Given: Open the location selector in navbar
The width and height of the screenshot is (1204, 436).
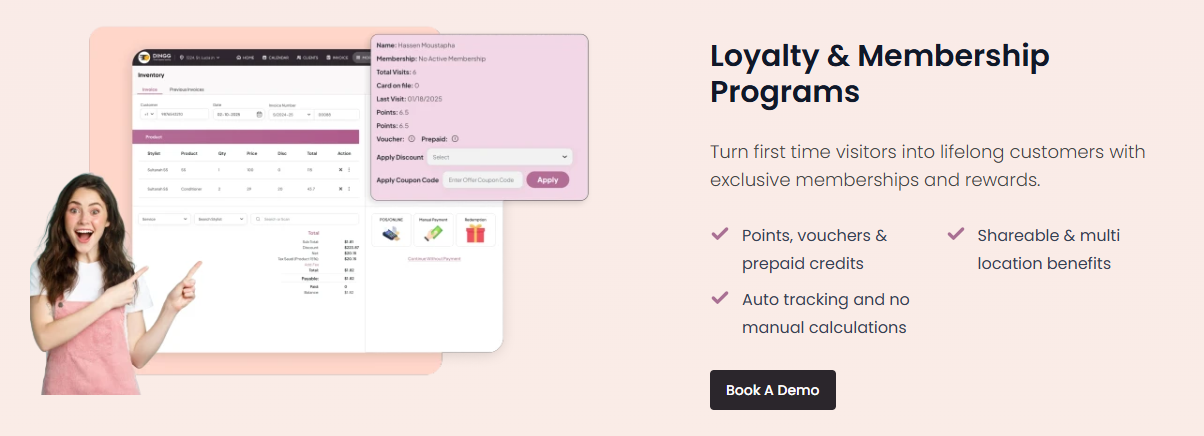Looking at the screenshot, I should pyautogui.click(x=200, y=58).
